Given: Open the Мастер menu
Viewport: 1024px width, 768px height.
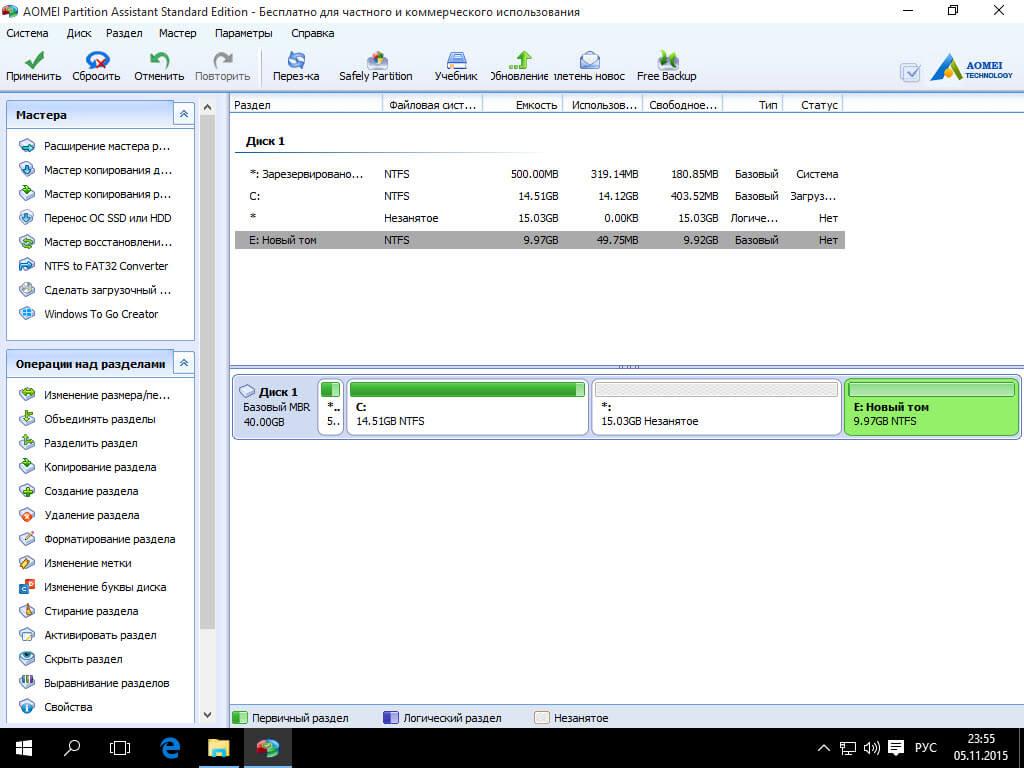Looking at the screenshot, I should click(178, 33).
